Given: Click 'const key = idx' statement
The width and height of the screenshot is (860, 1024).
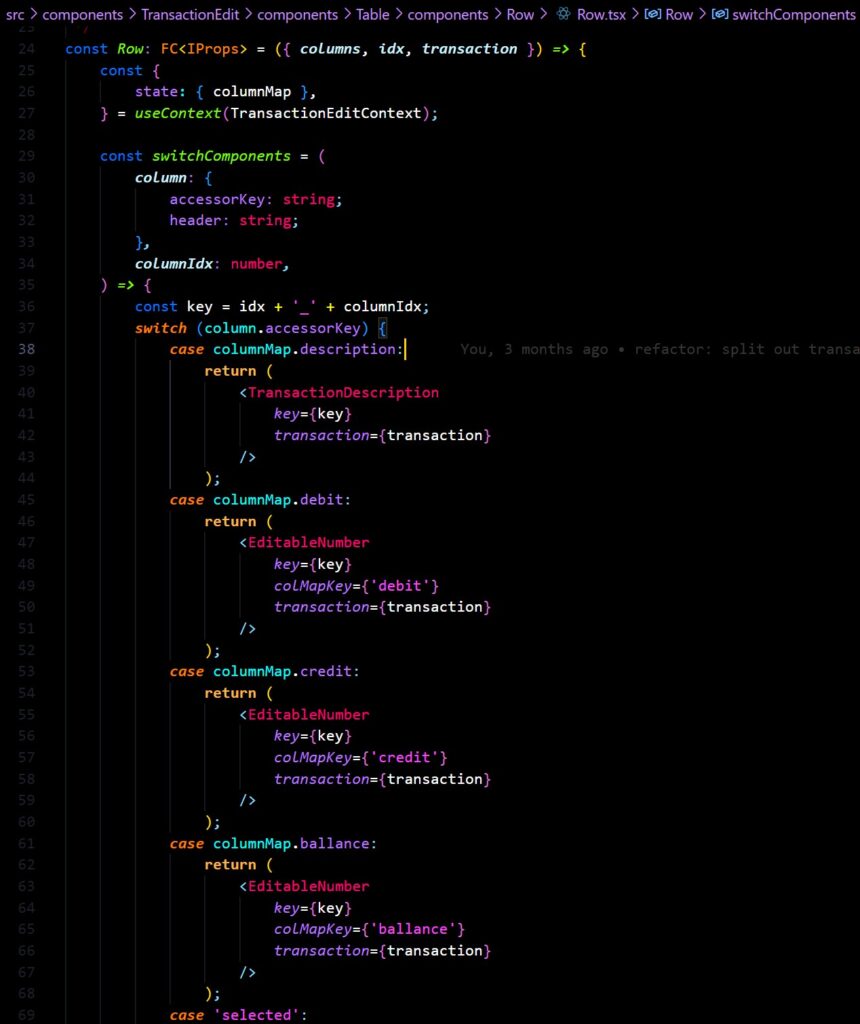Looking at the screenshot, I should point(200,306).
